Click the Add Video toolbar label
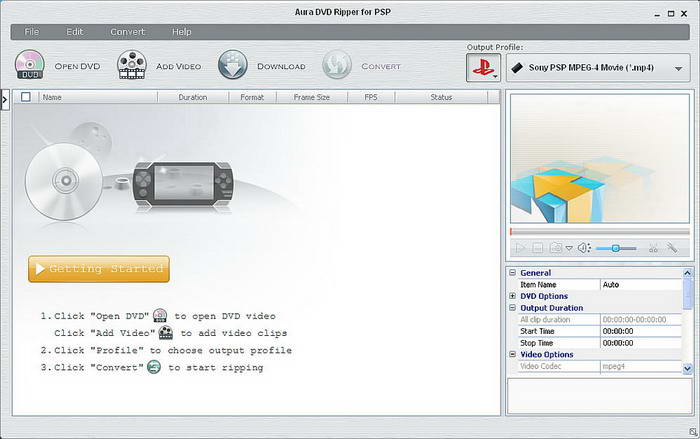This screenshot has width=700, height=439. coord(179,66)
